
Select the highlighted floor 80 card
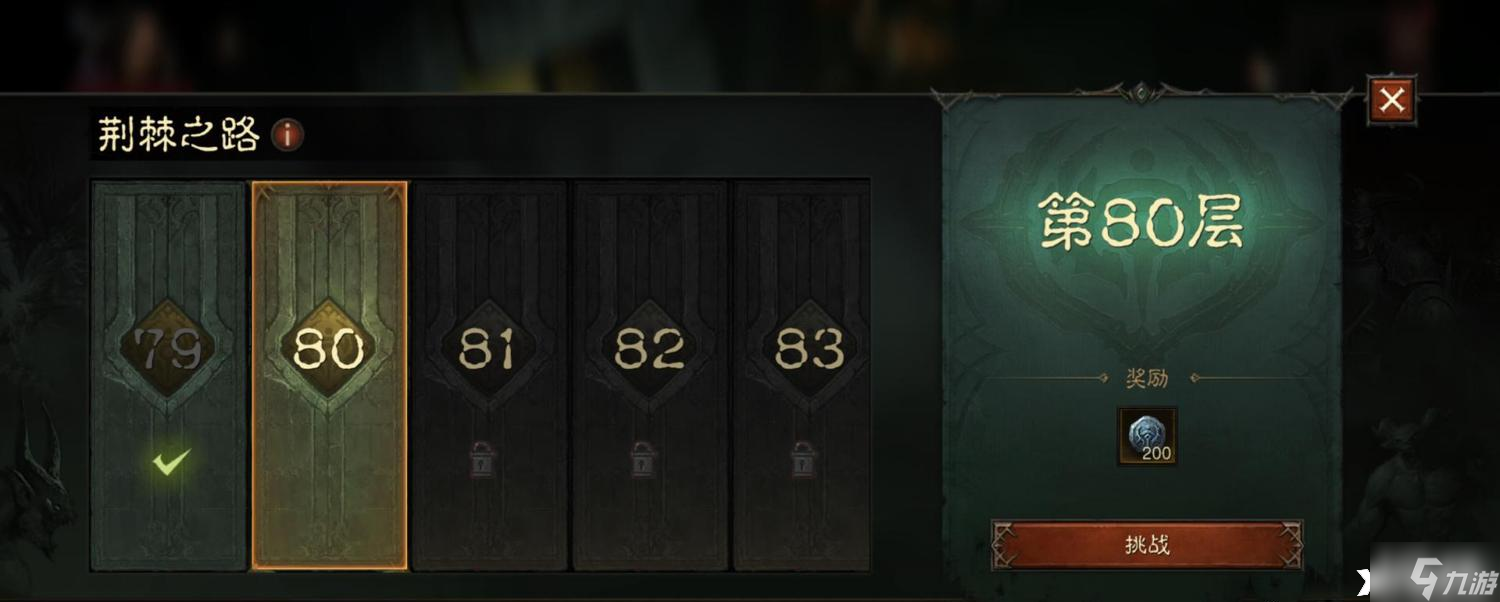click(x=329, y=375)
